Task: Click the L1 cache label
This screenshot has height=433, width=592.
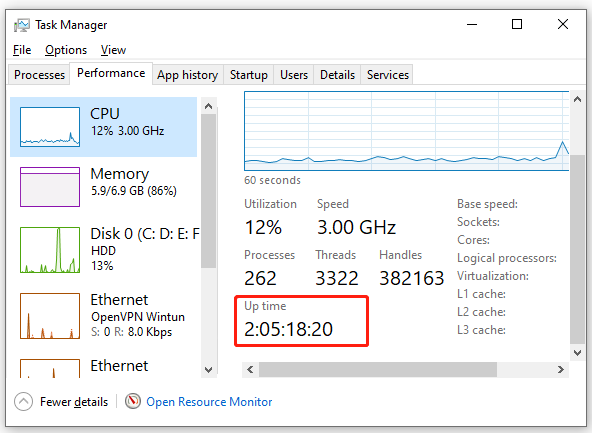Action: click(x=481, y=294)
